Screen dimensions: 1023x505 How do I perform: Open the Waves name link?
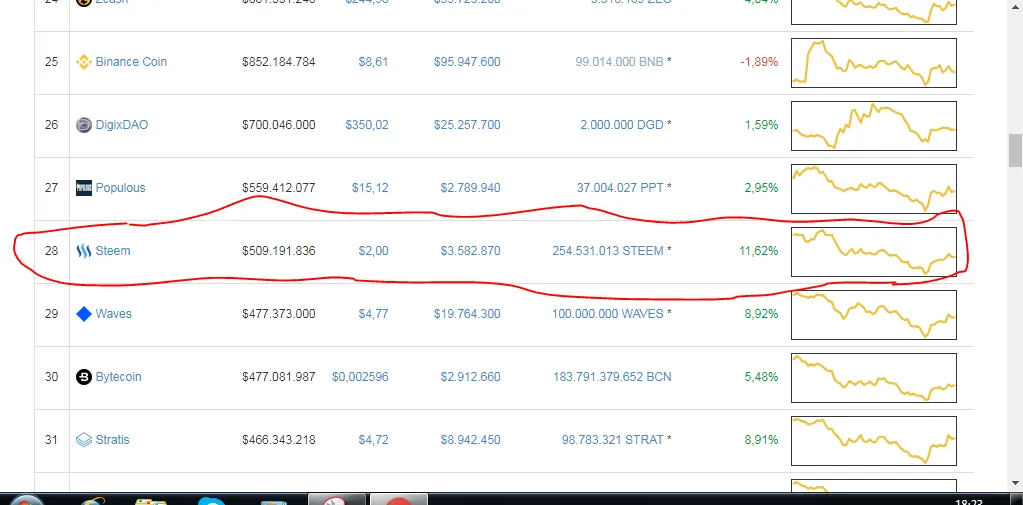pyautogui.click(x=114, y=314)
